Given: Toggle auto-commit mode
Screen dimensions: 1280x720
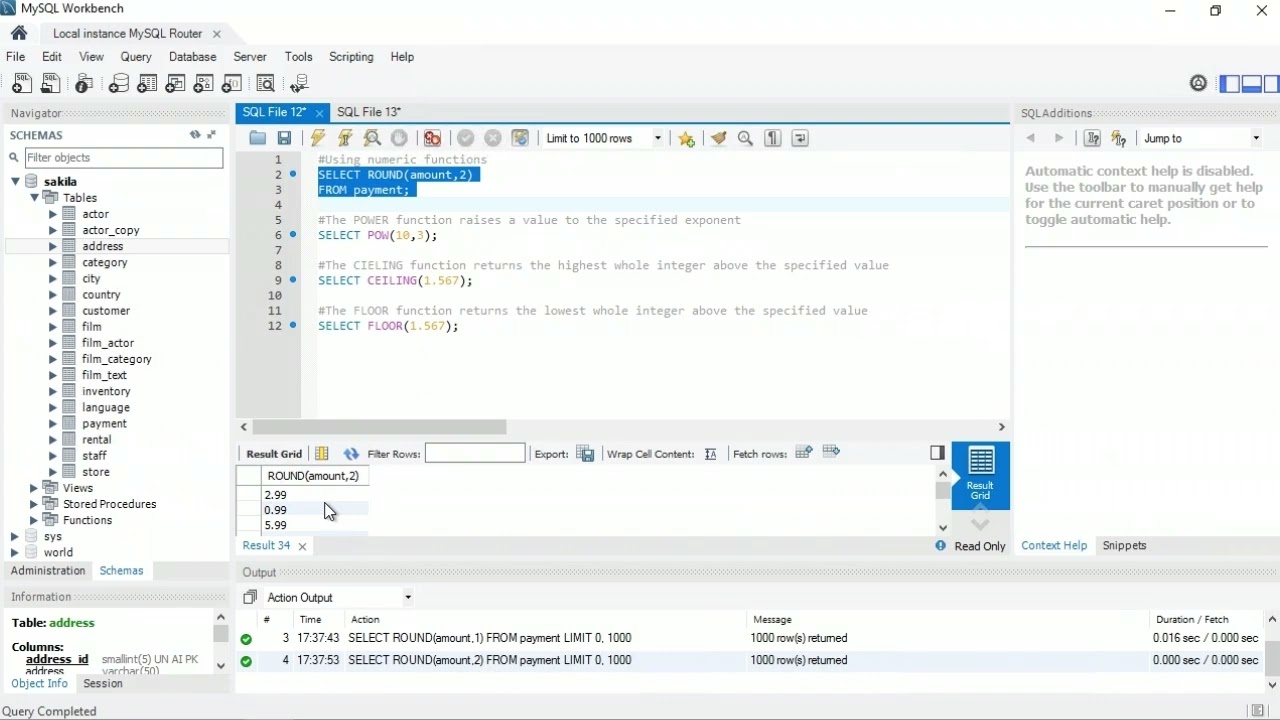Looking at the screenshot, I should coord(520,138).
